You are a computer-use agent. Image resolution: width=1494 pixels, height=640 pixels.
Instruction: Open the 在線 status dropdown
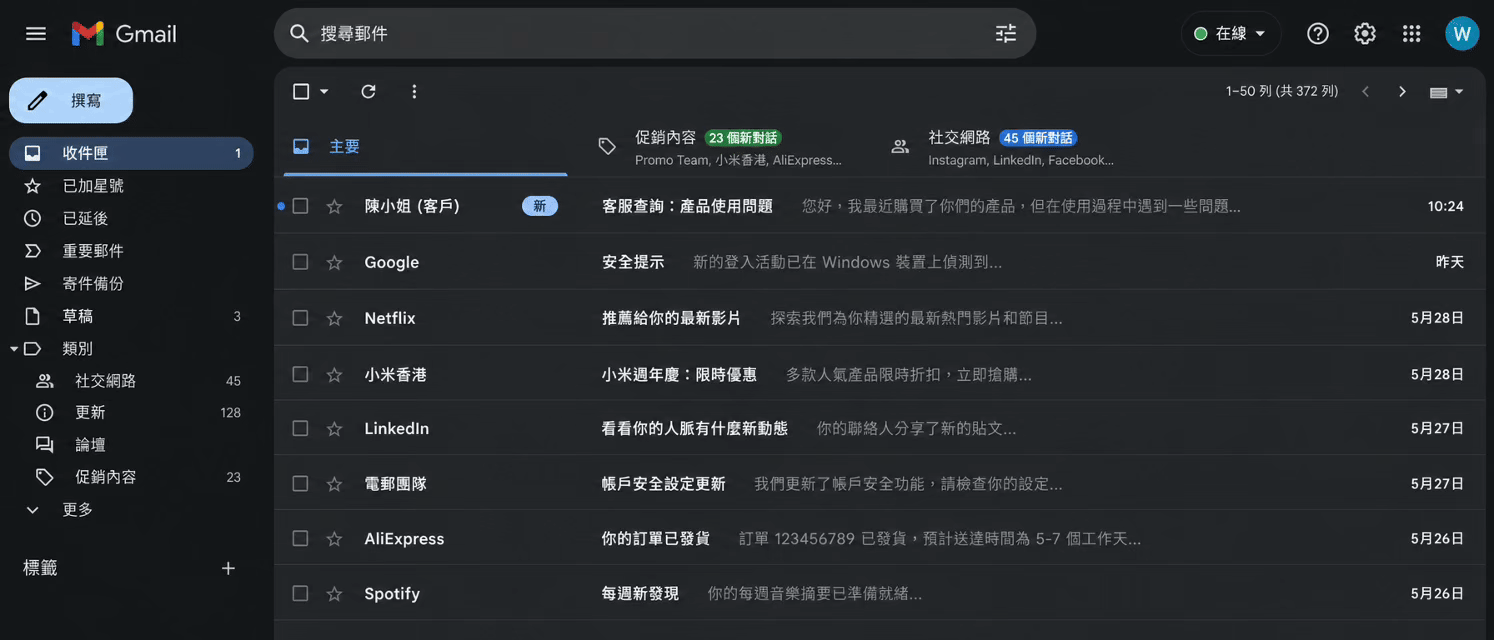pos(1231,34)
